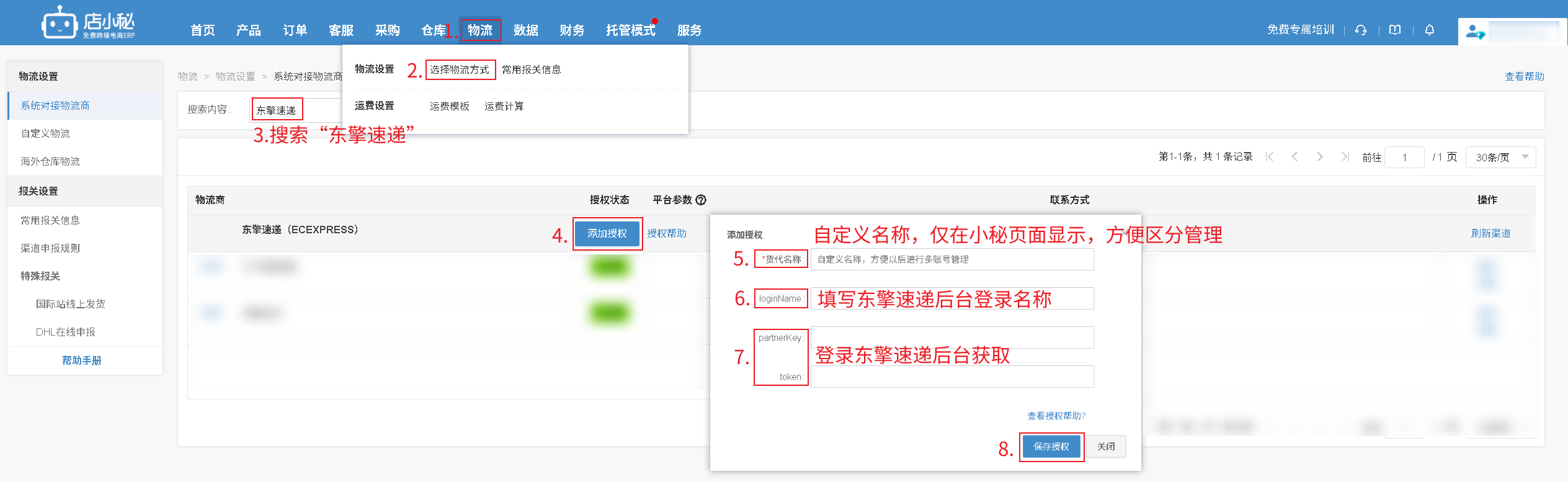Open the 帮助手册 link
The image size is (1568, 482).
(x=82, y=360)
